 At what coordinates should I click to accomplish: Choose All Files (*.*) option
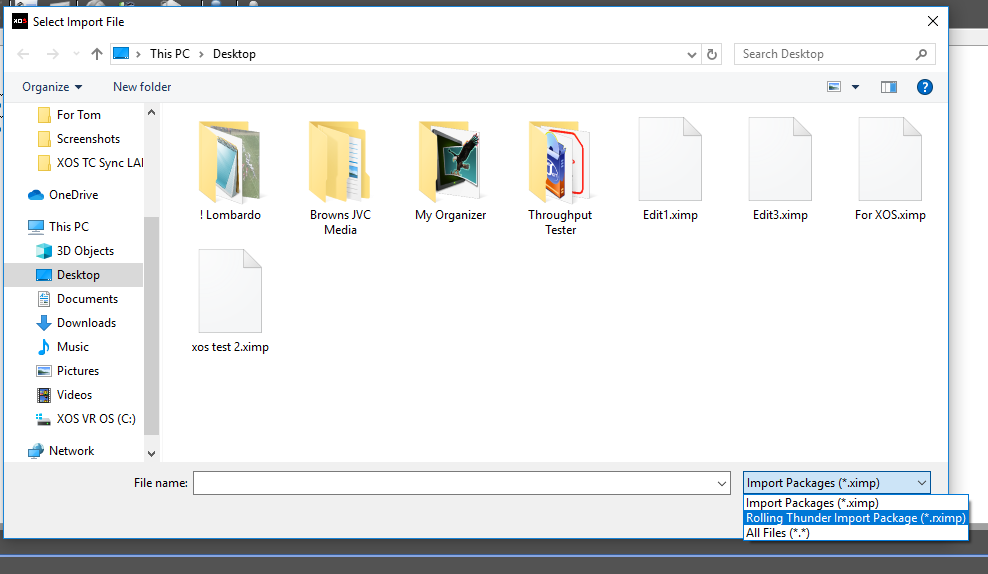[856, 533]
